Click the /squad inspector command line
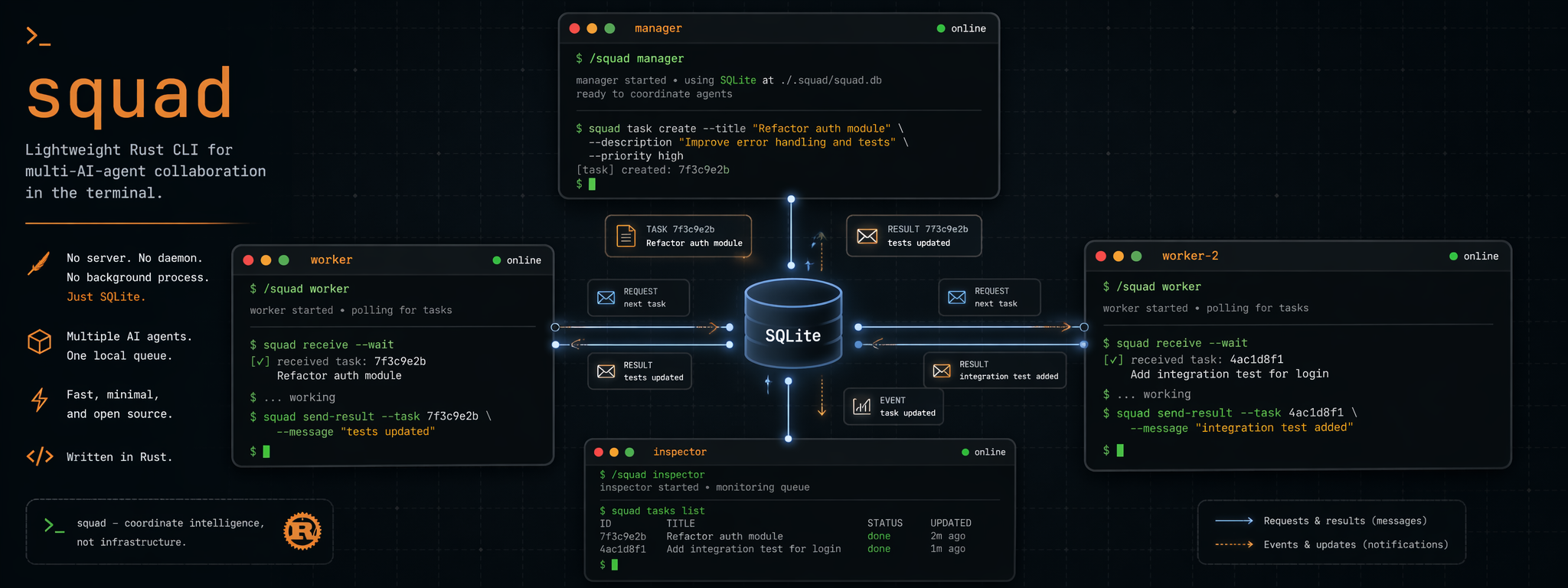 point(652,475)
